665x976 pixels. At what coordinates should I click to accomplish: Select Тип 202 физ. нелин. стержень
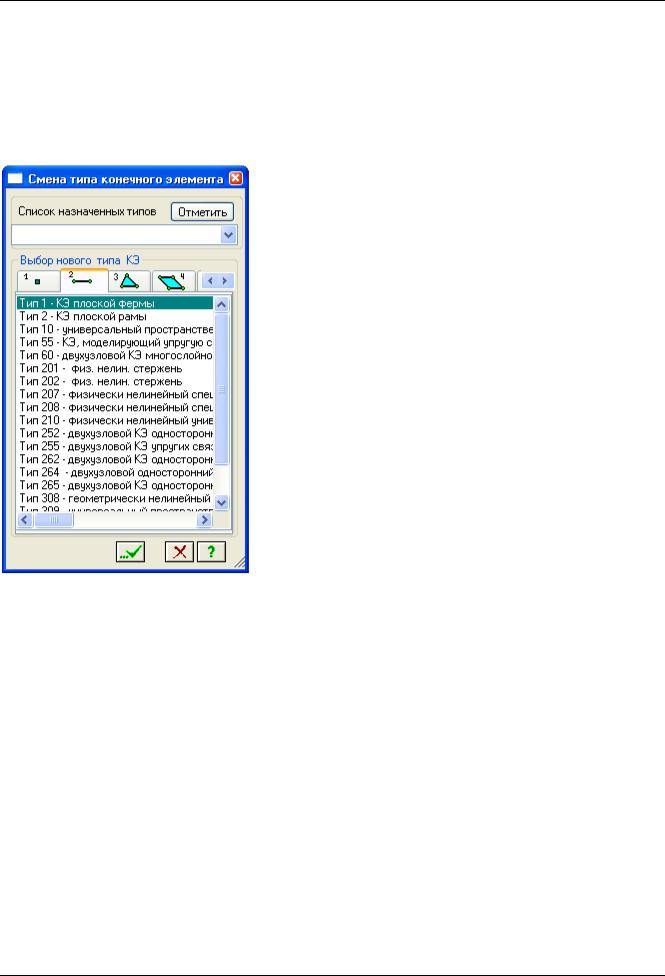pos(115,381)
